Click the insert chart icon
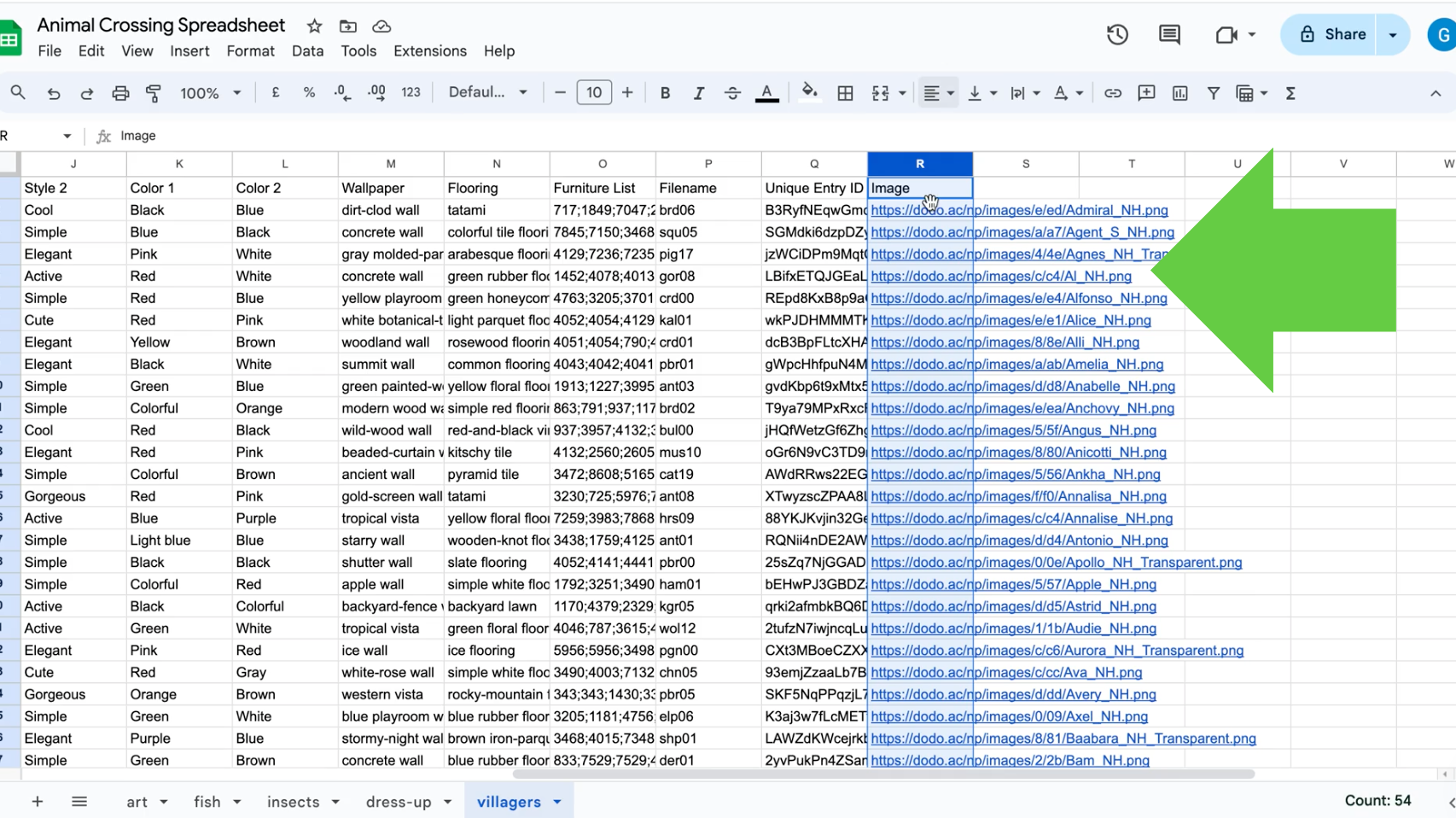The image size is (1456, 818). tap(1179, 93)
